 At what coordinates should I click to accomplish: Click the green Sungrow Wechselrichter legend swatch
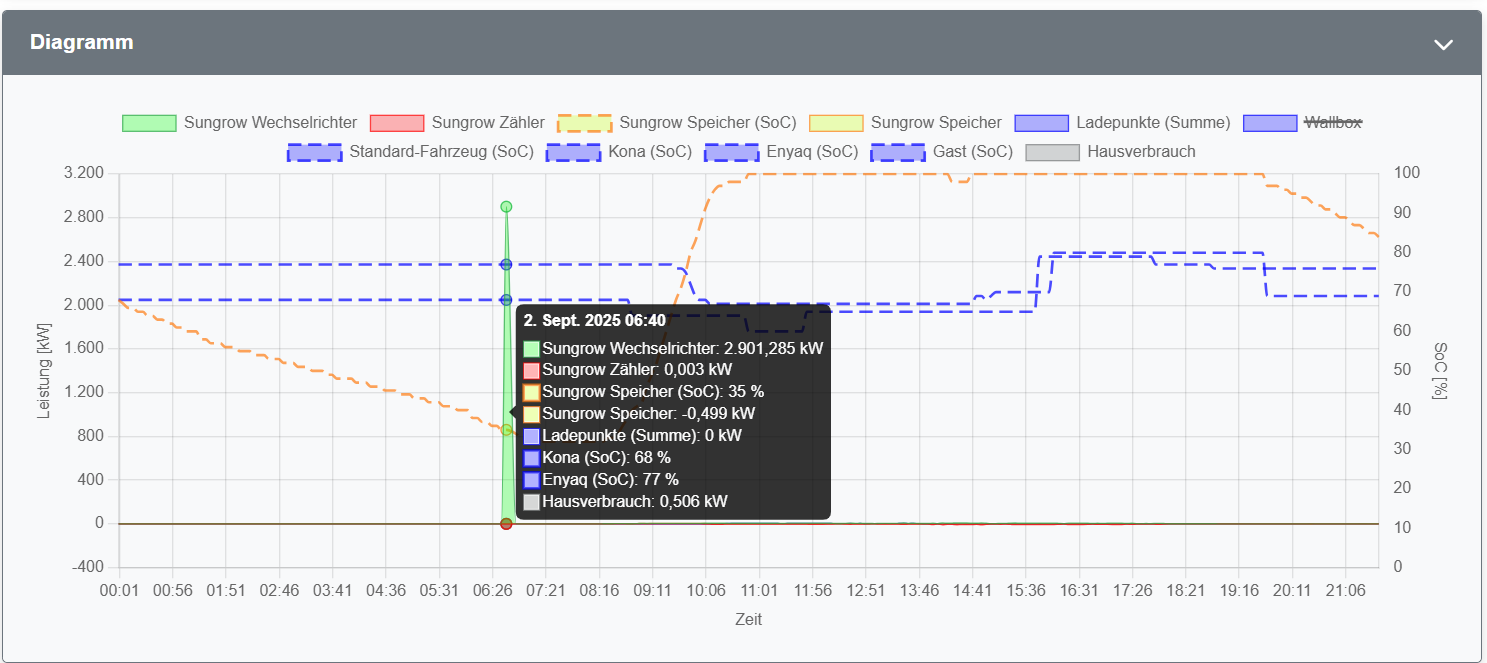point(149,123)
